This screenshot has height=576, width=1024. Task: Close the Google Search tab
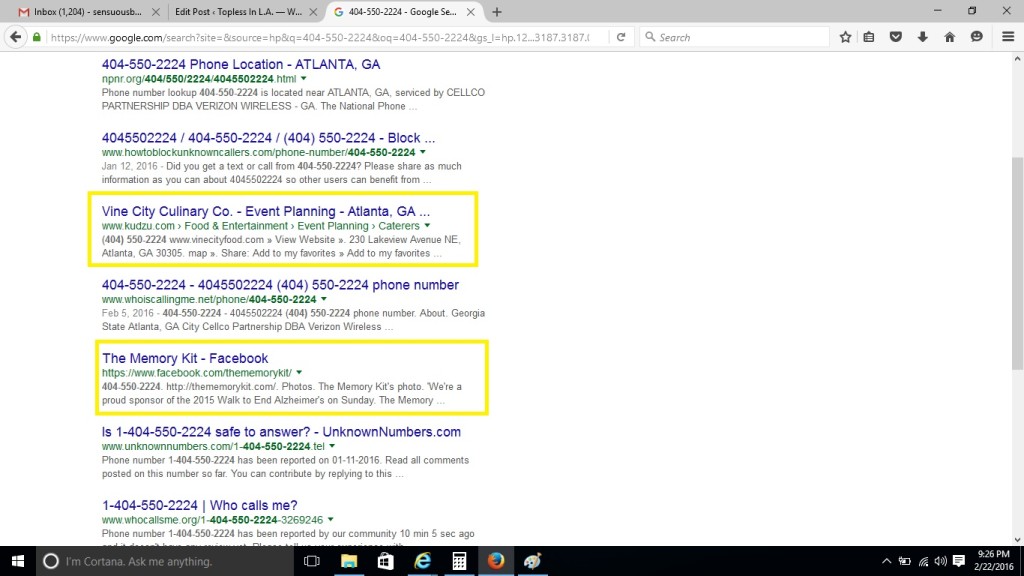[470, 12]
